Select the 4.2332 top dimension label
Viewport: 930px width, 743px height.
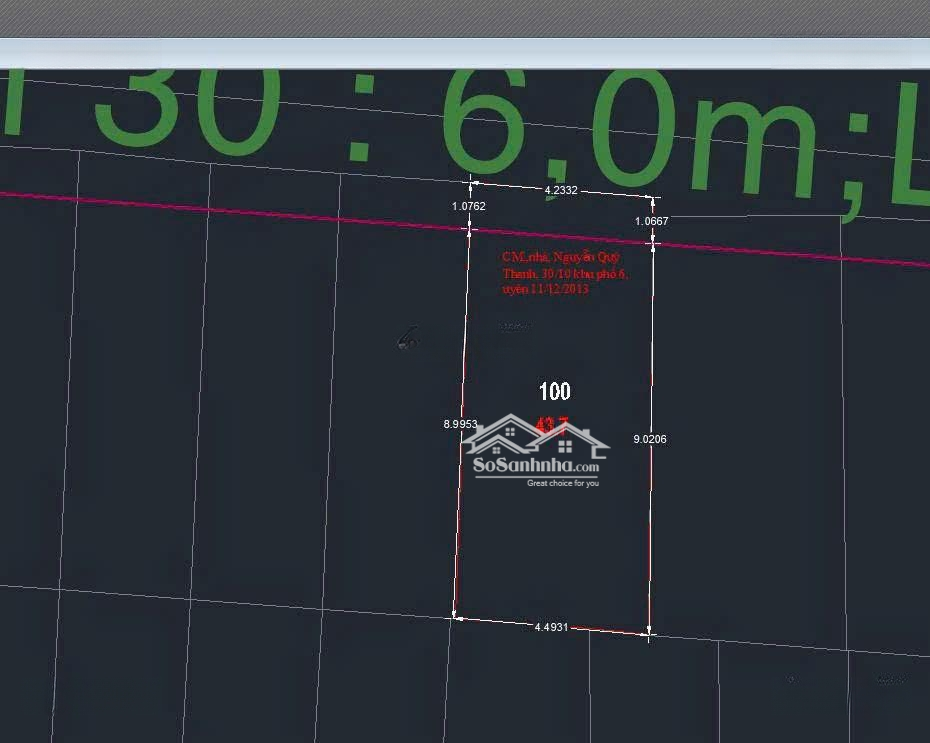click(560, 189)
